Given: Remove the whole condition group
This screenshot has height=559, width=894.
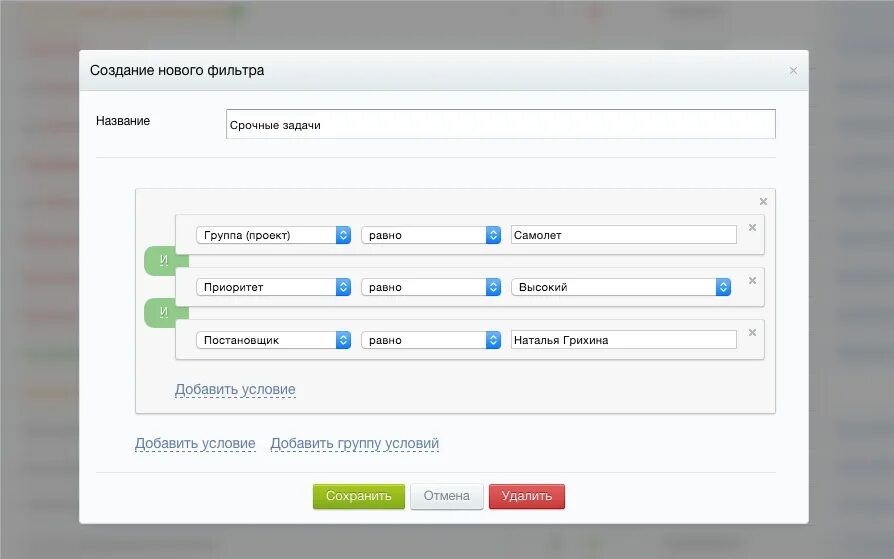Looking at the screenshot, I should [763, 201].
